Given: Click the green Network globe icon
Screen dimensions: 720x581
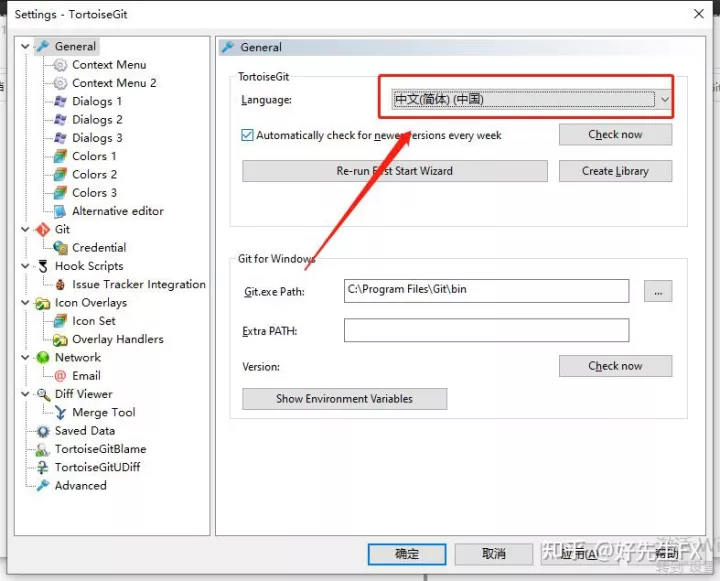Looking at the screenshot, I should coord(43,358).
